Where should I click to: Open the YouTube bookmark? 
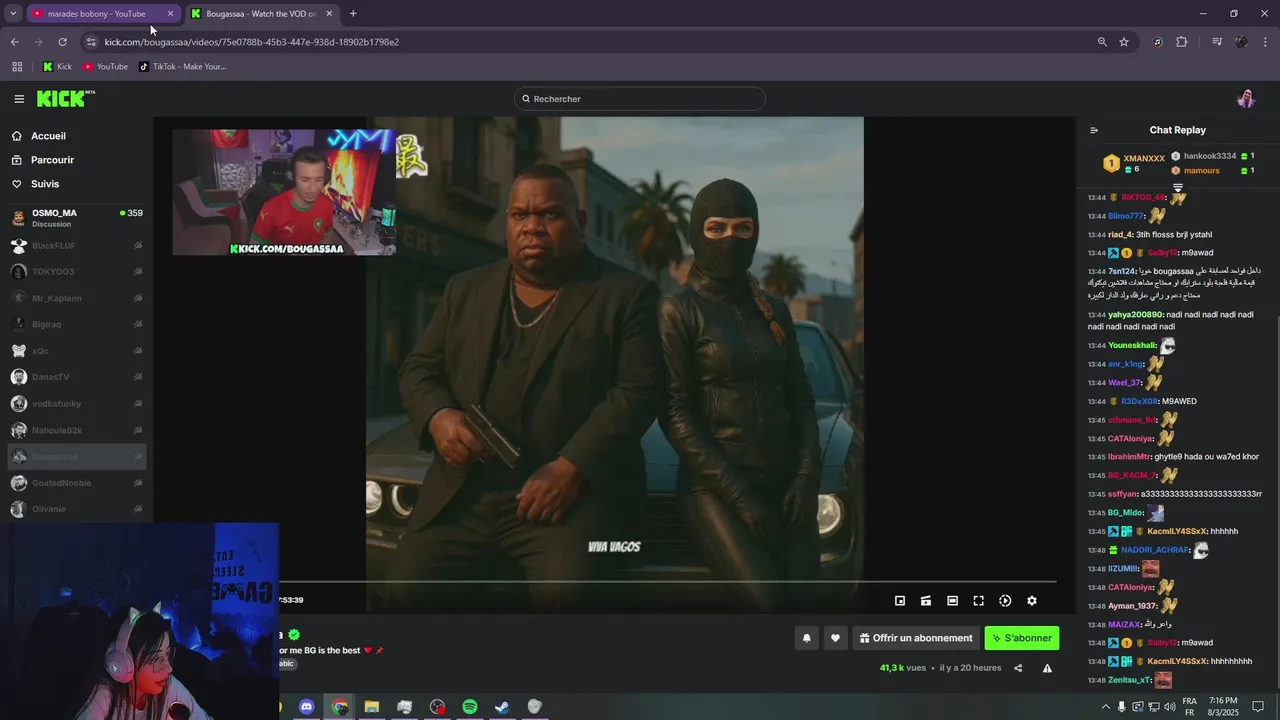point(105,67)
